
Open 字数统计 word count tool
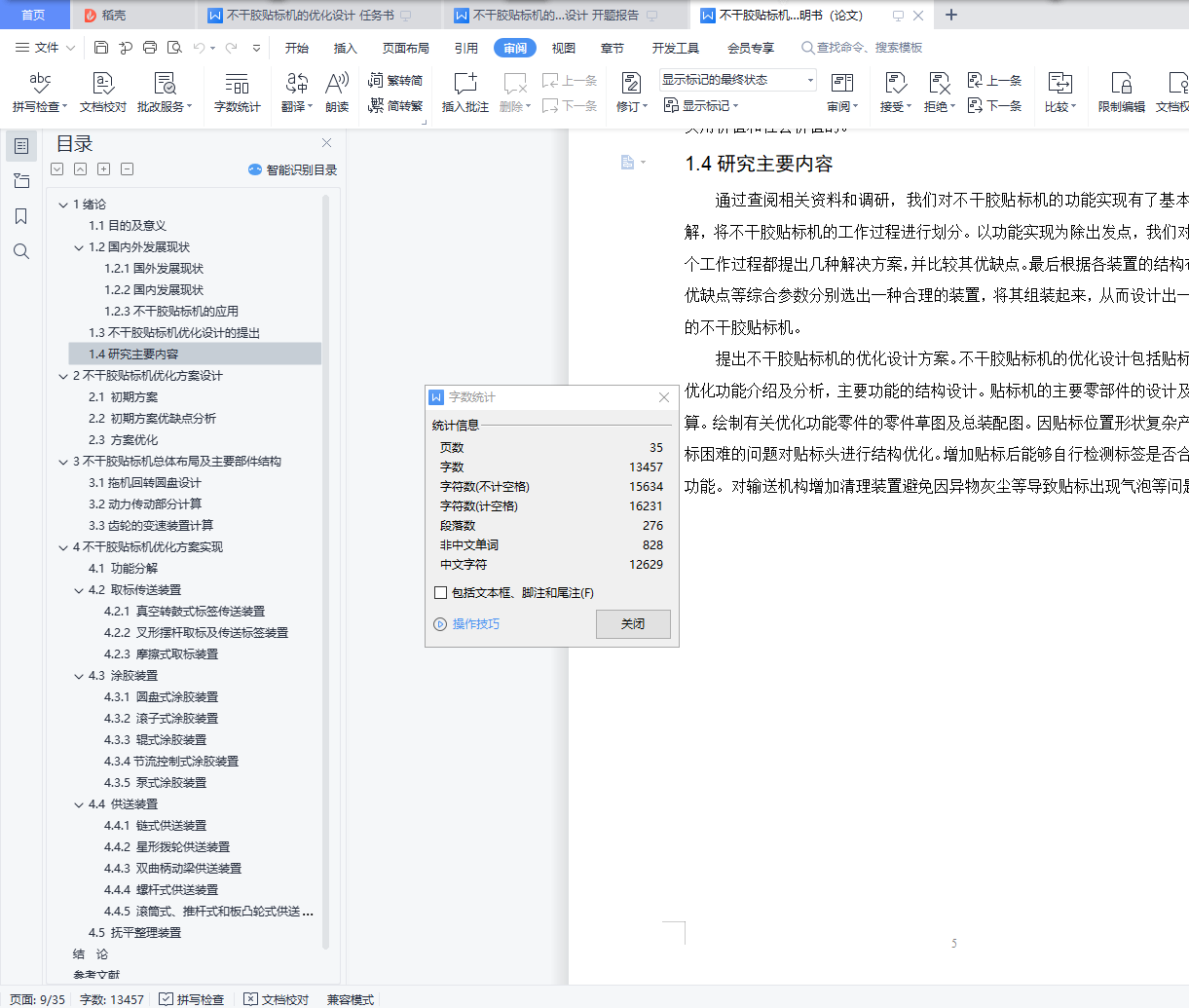[238, 93]
